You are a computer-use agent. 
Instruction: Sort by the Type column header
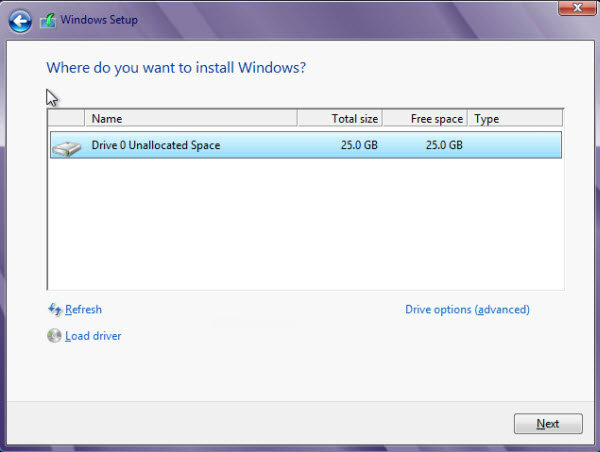coord(515,119)
